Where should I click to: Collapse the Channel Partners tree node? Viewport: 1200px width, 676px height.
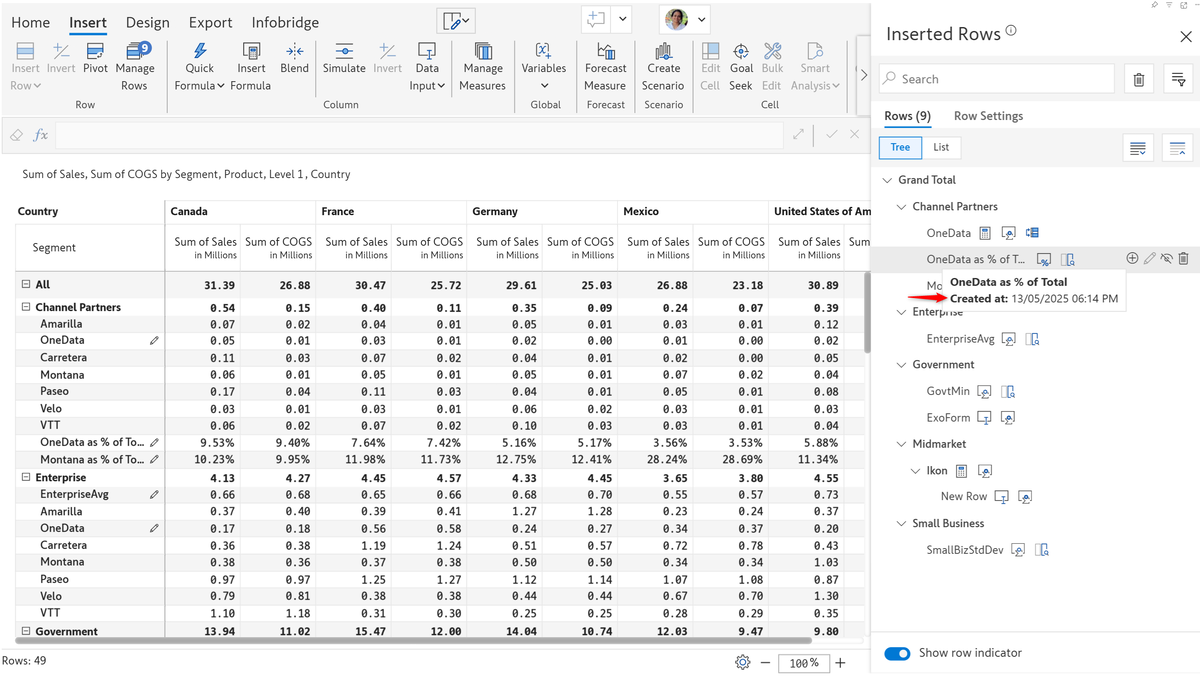click(x=902, y=207)
